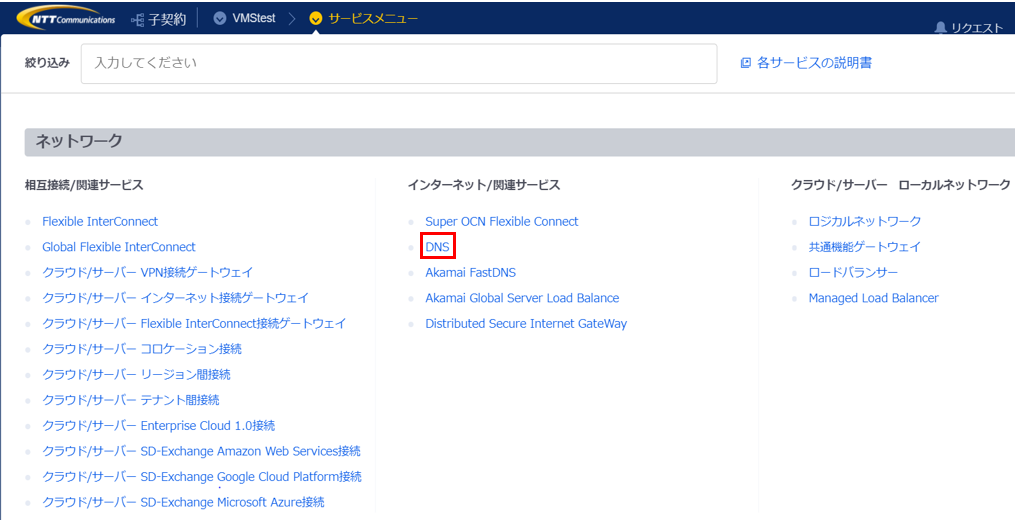1017x520 pixels.
Task: Click the ネットワーク section header
Action: [x=79, y=142]
